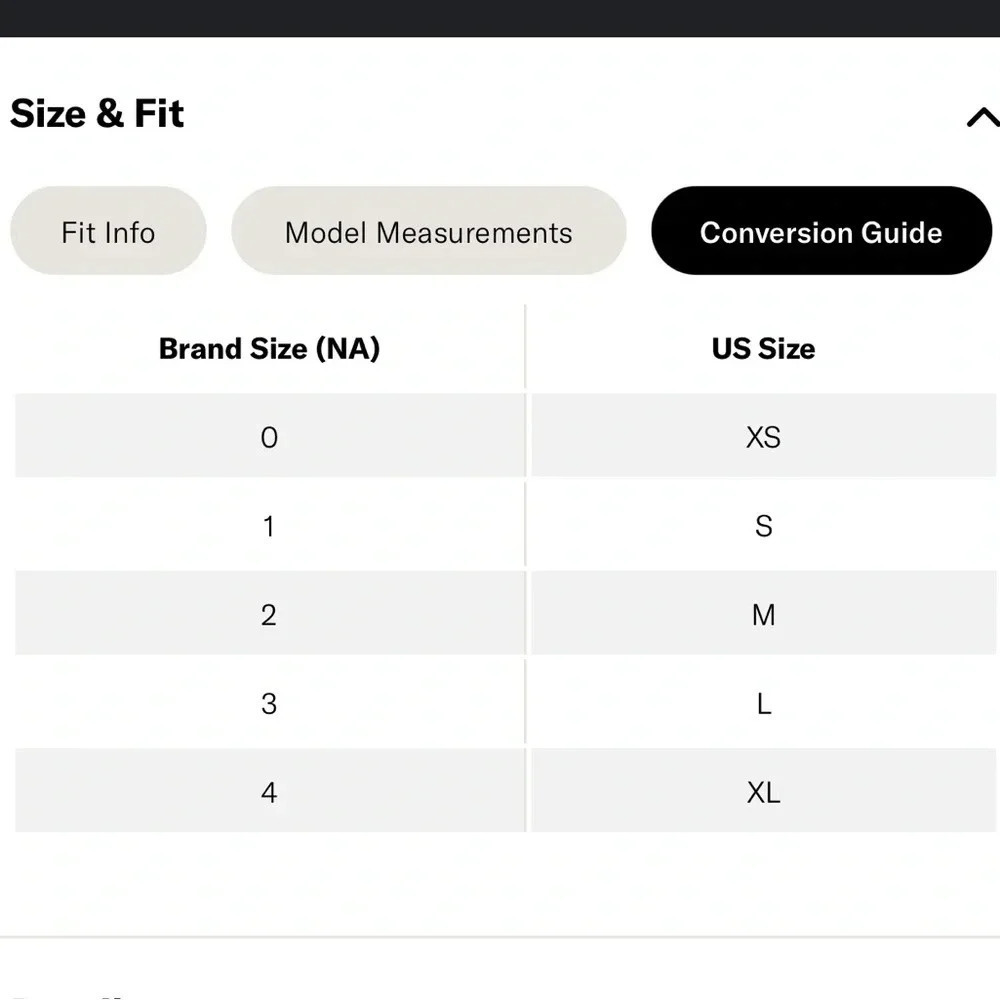This screenshot has height=1000, width=1000.
Task: Select brand size 1 cell
Action: point(269,526)
